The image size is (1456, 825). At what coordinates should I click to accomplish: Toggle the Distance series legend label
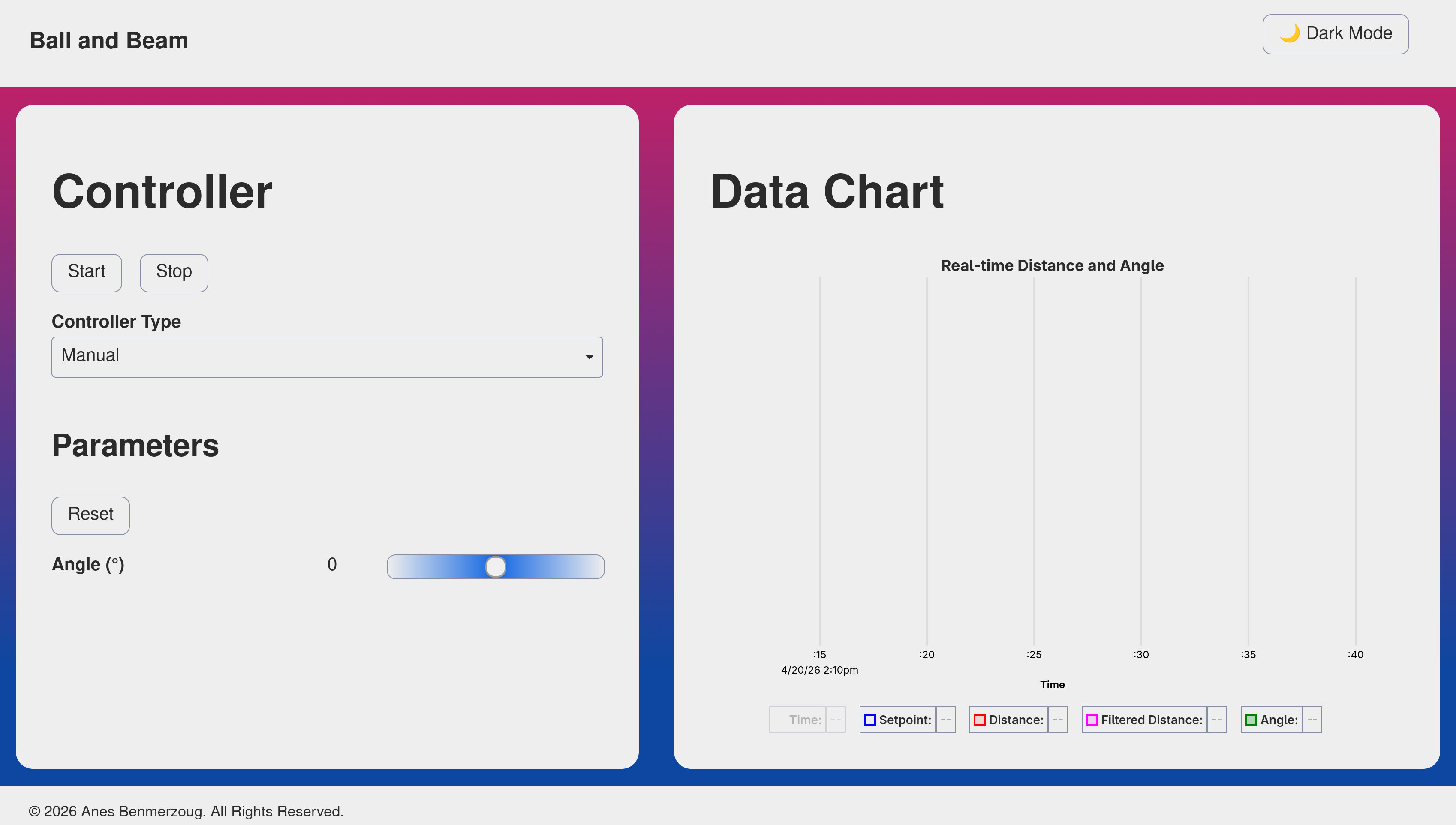coord(1016,720)
